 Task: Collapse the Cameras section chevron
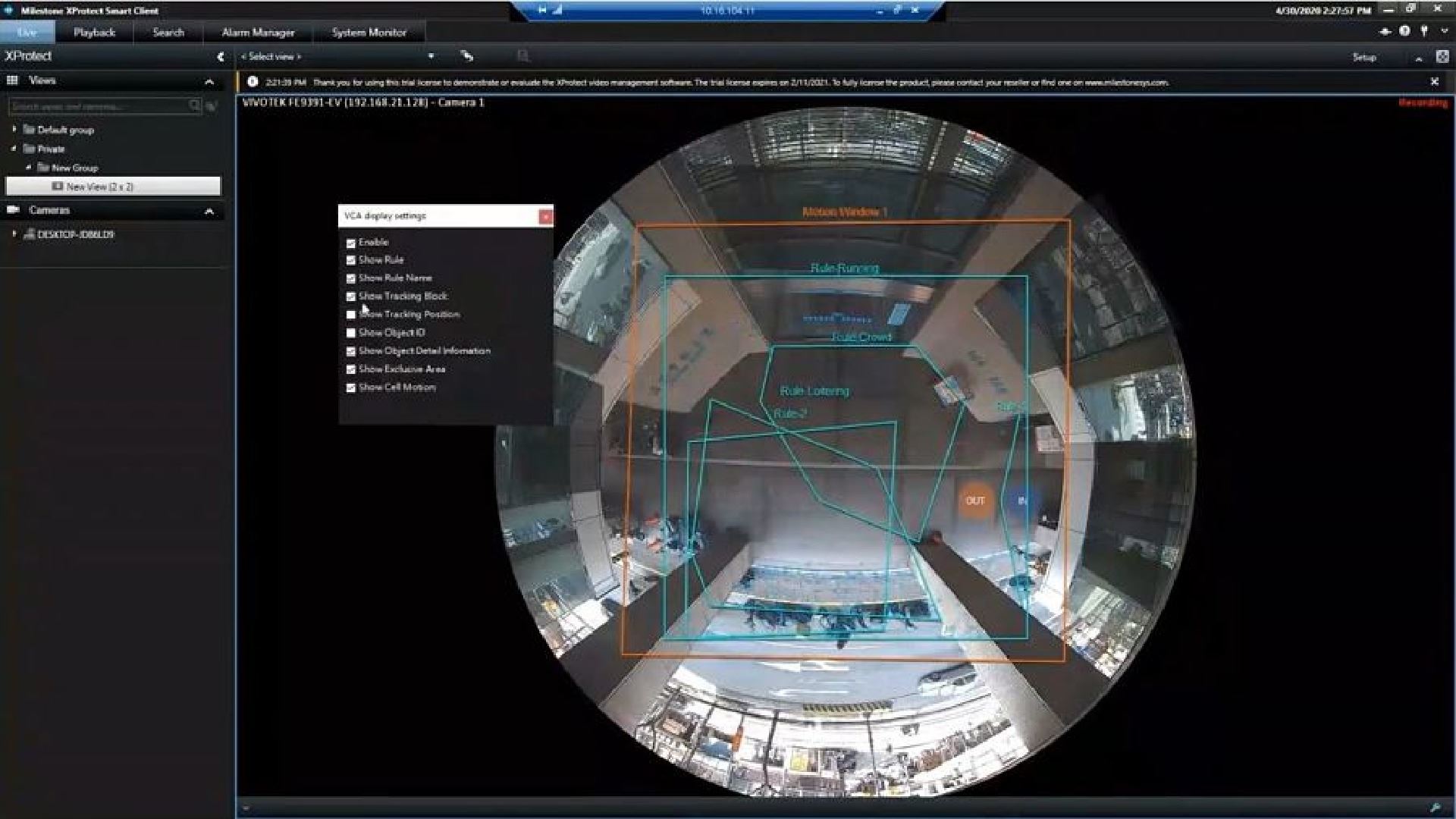[x=209, y=211]
